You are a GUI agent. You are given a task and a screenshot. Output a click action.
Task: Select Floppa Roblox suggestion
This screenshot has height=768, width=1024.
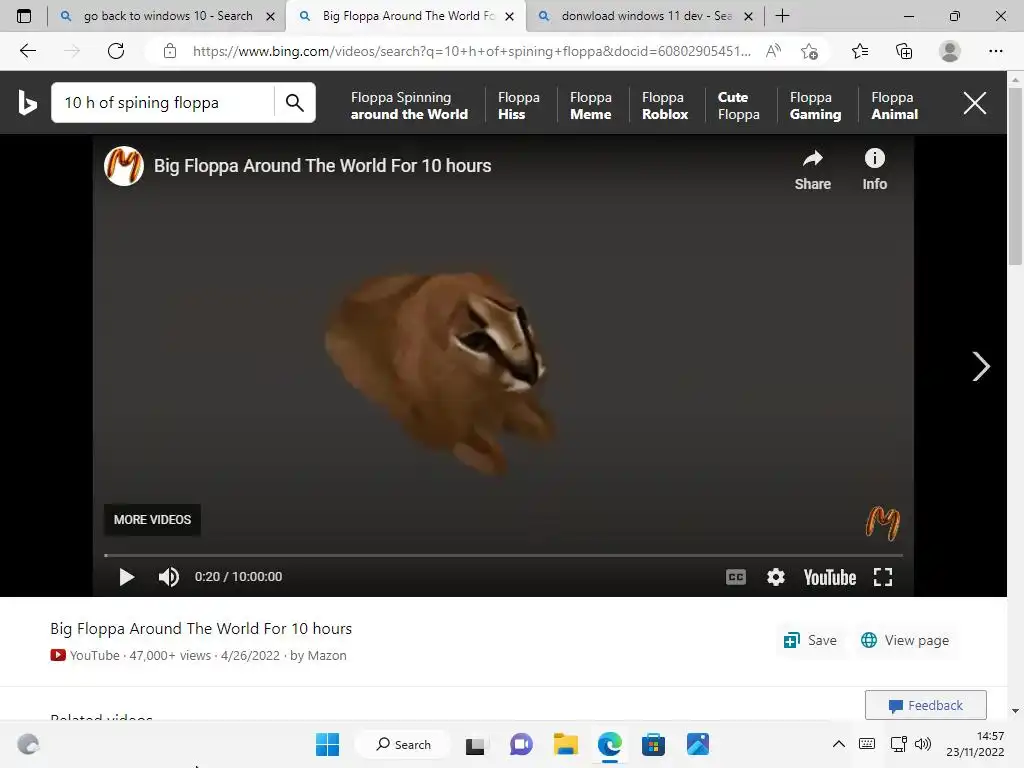[x=665, y=105]
